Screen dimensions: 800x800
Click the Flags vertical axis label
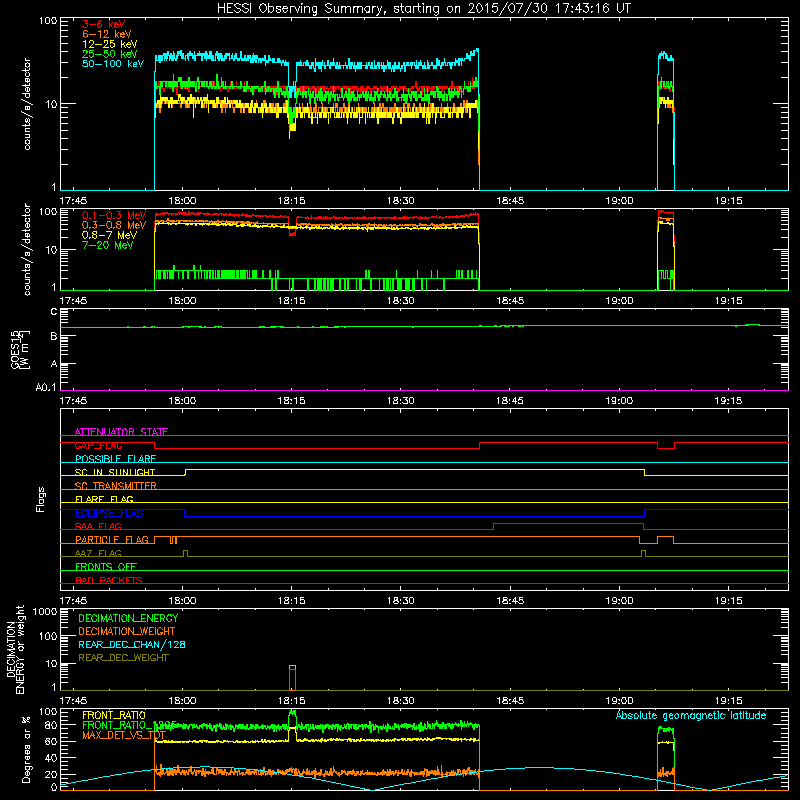(41, 499)
